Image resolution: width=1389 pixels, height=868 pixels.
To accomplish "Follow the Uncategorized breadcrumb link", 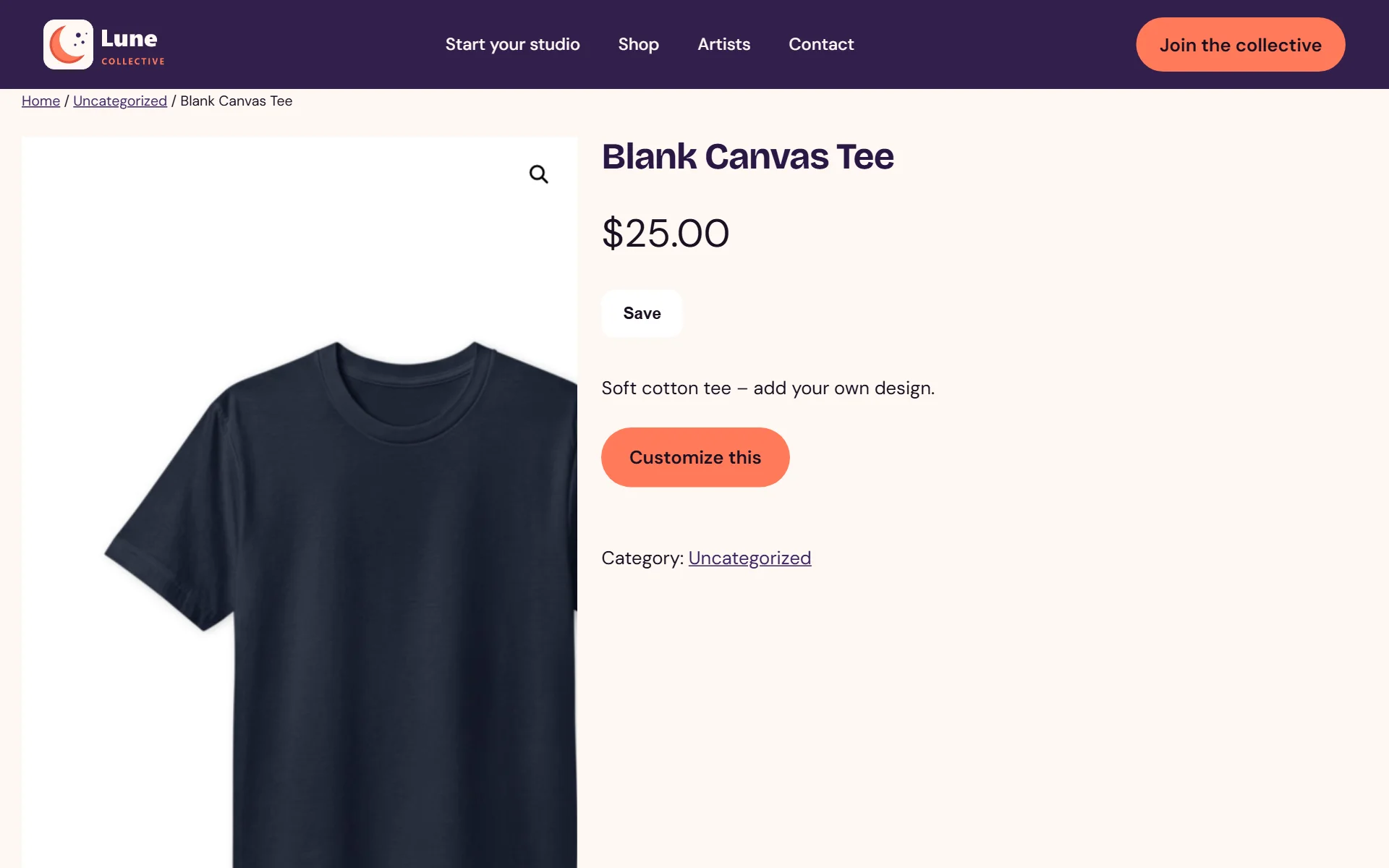I will 120,101.
